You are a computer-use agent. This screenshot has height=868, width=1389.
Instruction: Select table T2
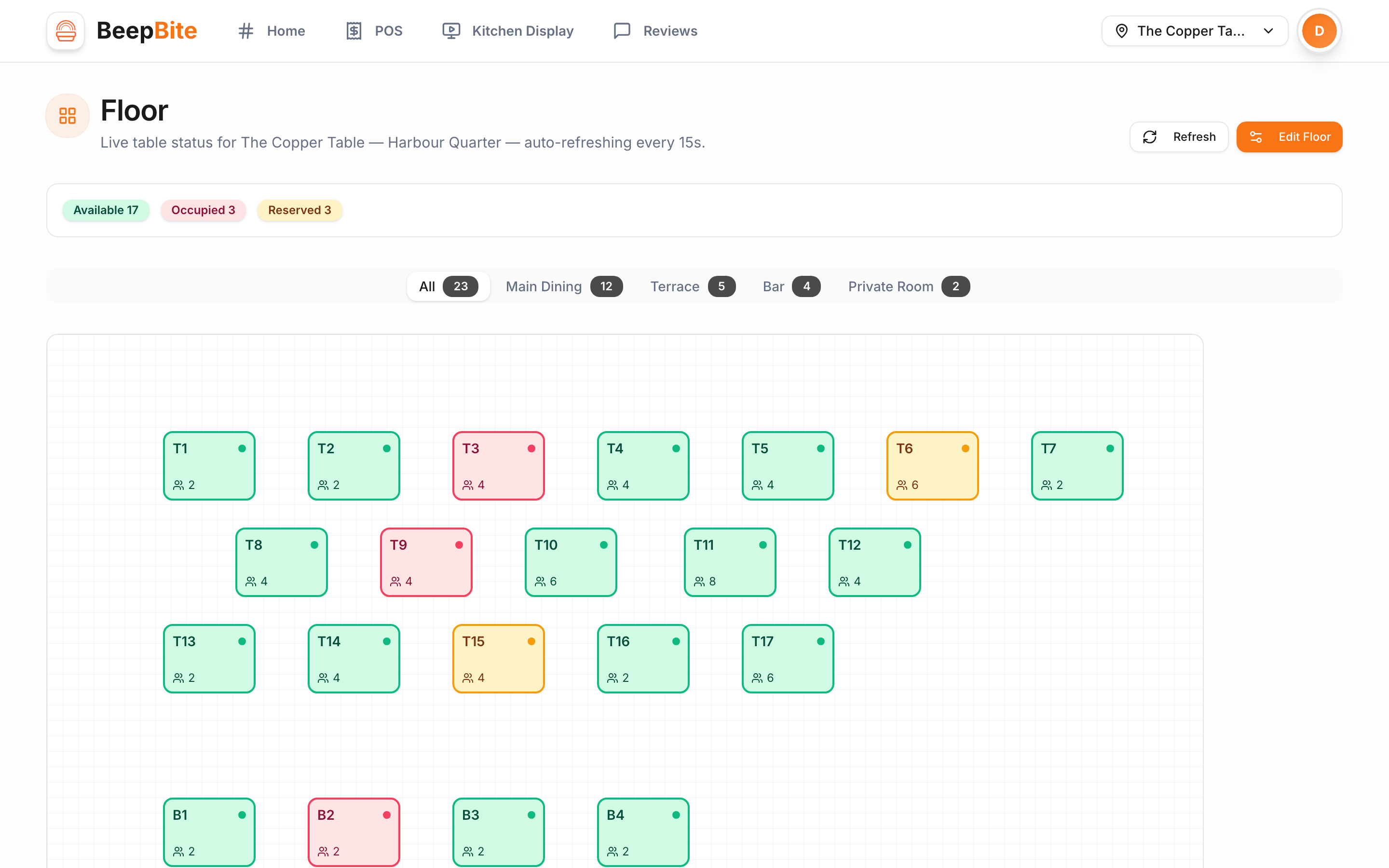pos(354,465)
